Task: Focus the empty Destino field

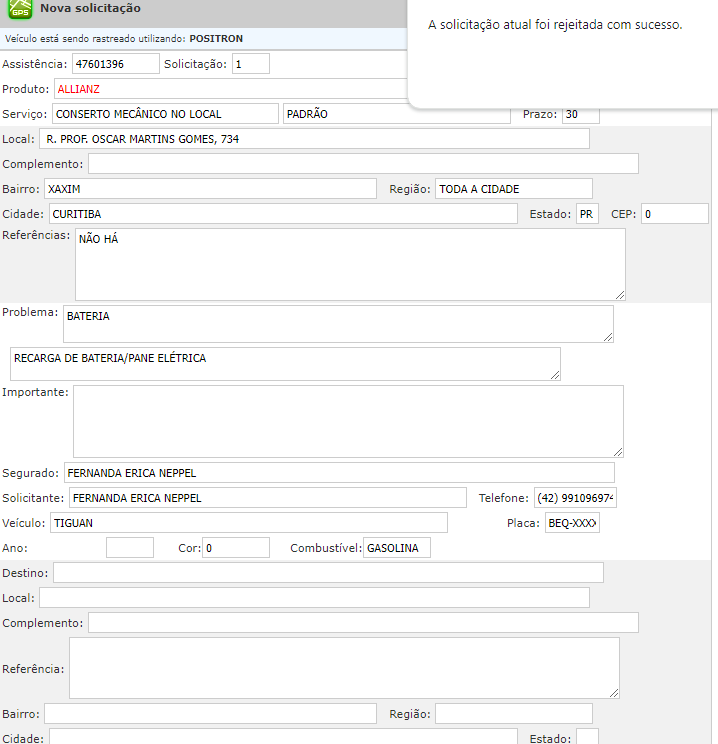Action: pyautogui.click(x=328, y=573)
